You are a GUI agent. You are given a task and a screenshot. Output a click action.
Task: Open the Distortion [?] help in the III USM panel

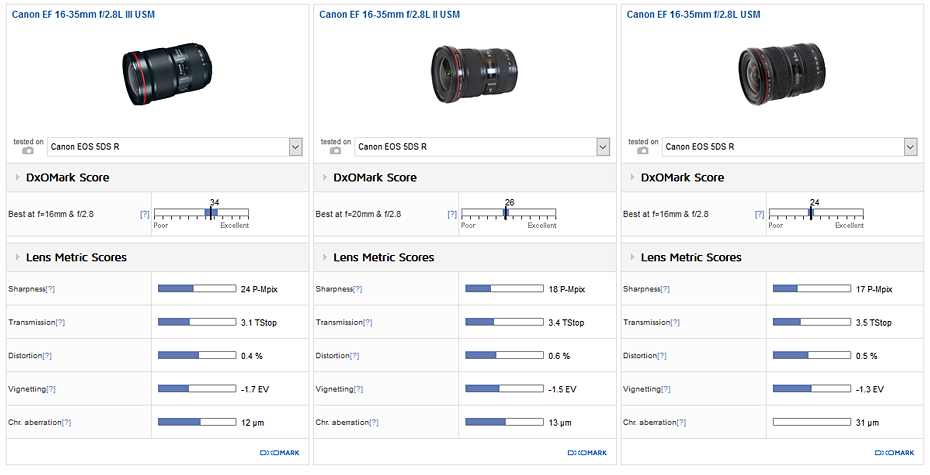pos(46,356)
